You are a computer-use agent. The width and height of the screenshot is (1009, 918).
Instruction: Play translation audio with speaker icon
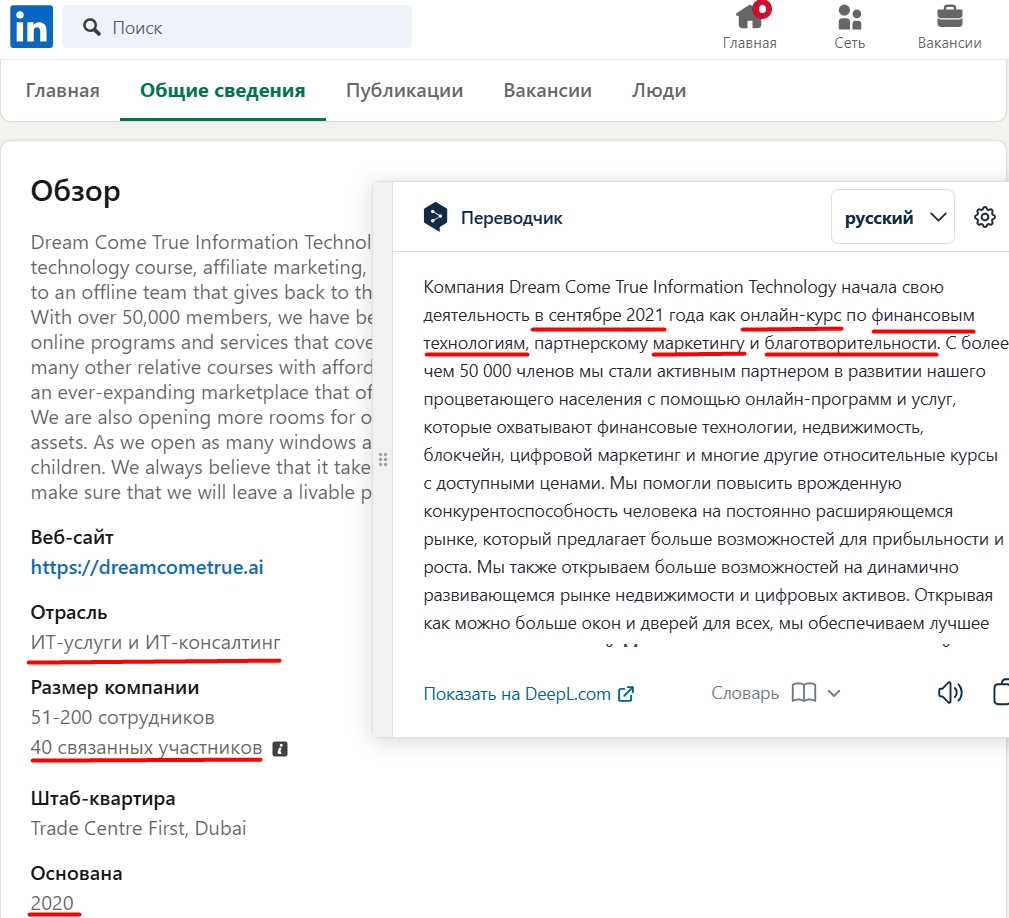point(950,692)
